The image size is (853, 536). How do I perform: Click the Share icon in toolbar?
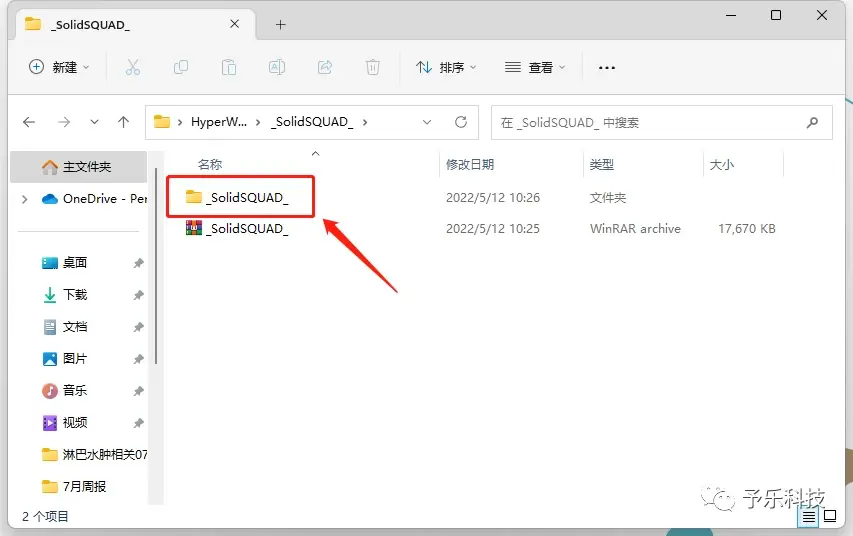tap(325, 67)
